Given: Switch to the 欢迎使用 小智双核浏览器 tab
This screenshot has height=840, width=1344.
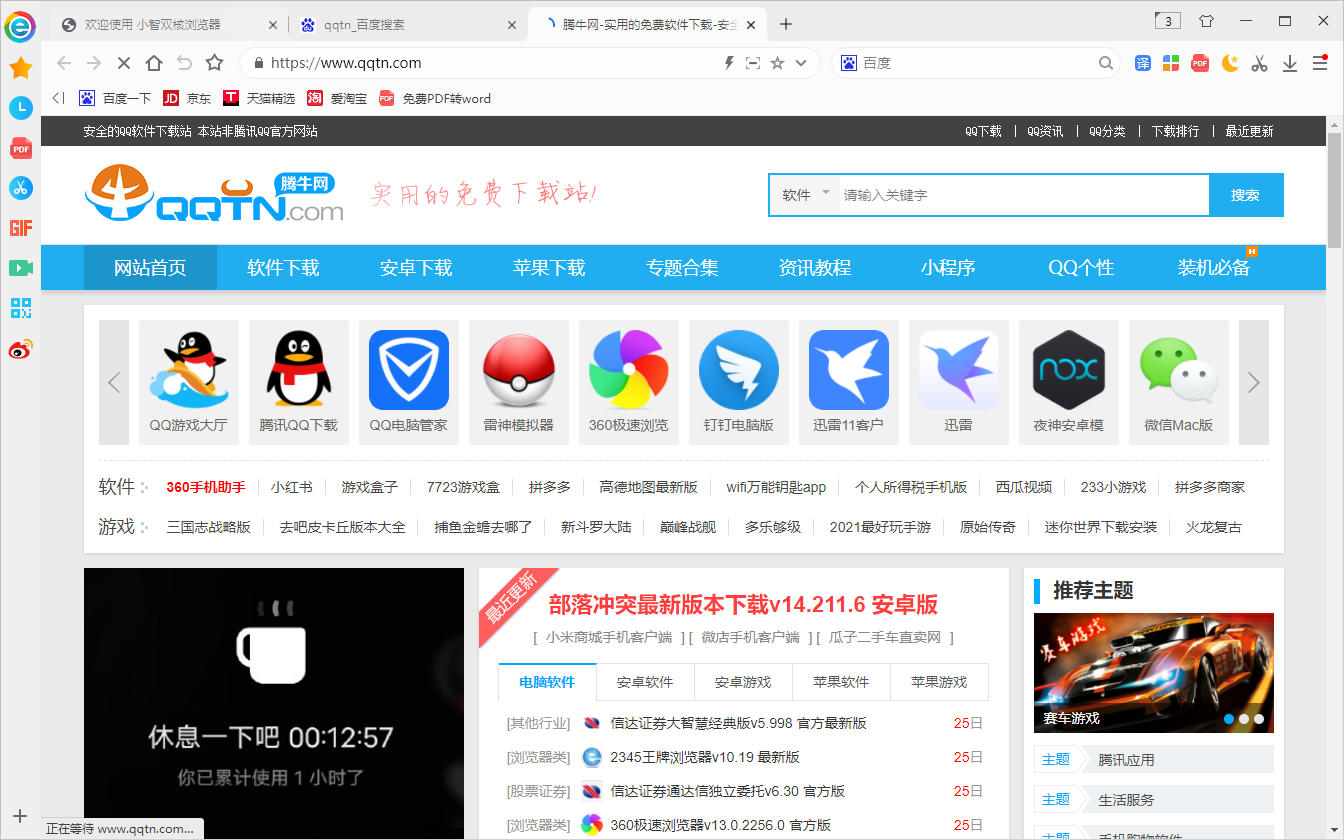Looking at the screenshot, I should [168, 24].
